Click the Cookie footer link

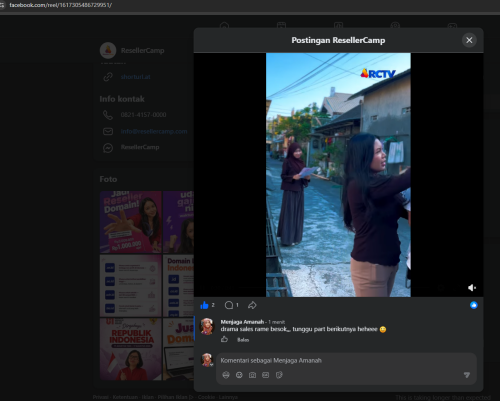tap(206, 397)
